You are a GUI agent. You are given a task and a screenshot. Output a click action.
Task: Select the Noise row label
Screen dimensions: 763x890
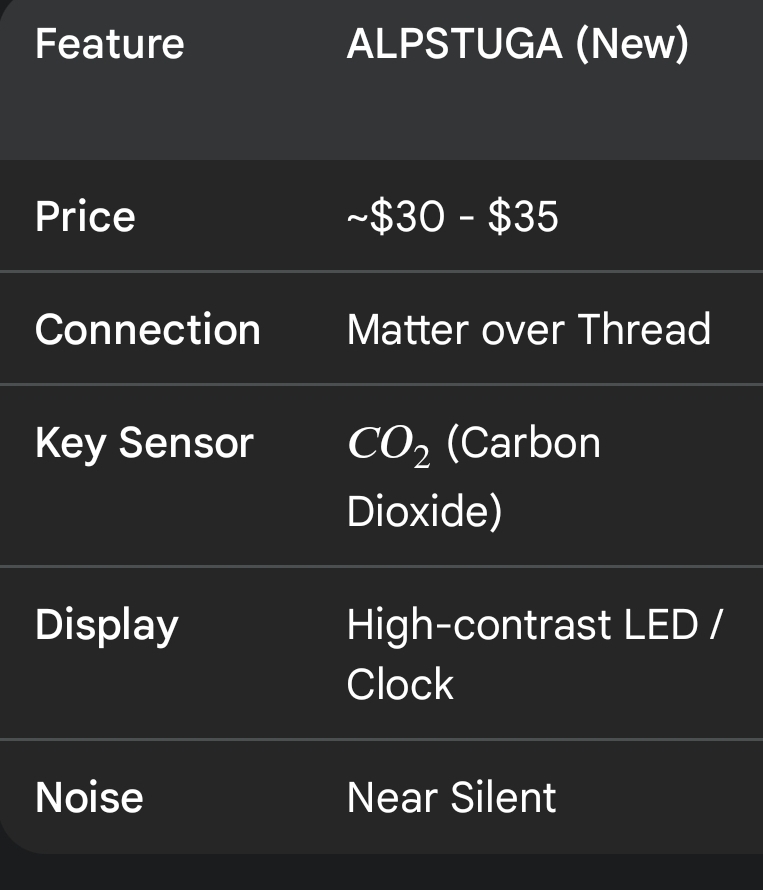[x=89, y=797]
